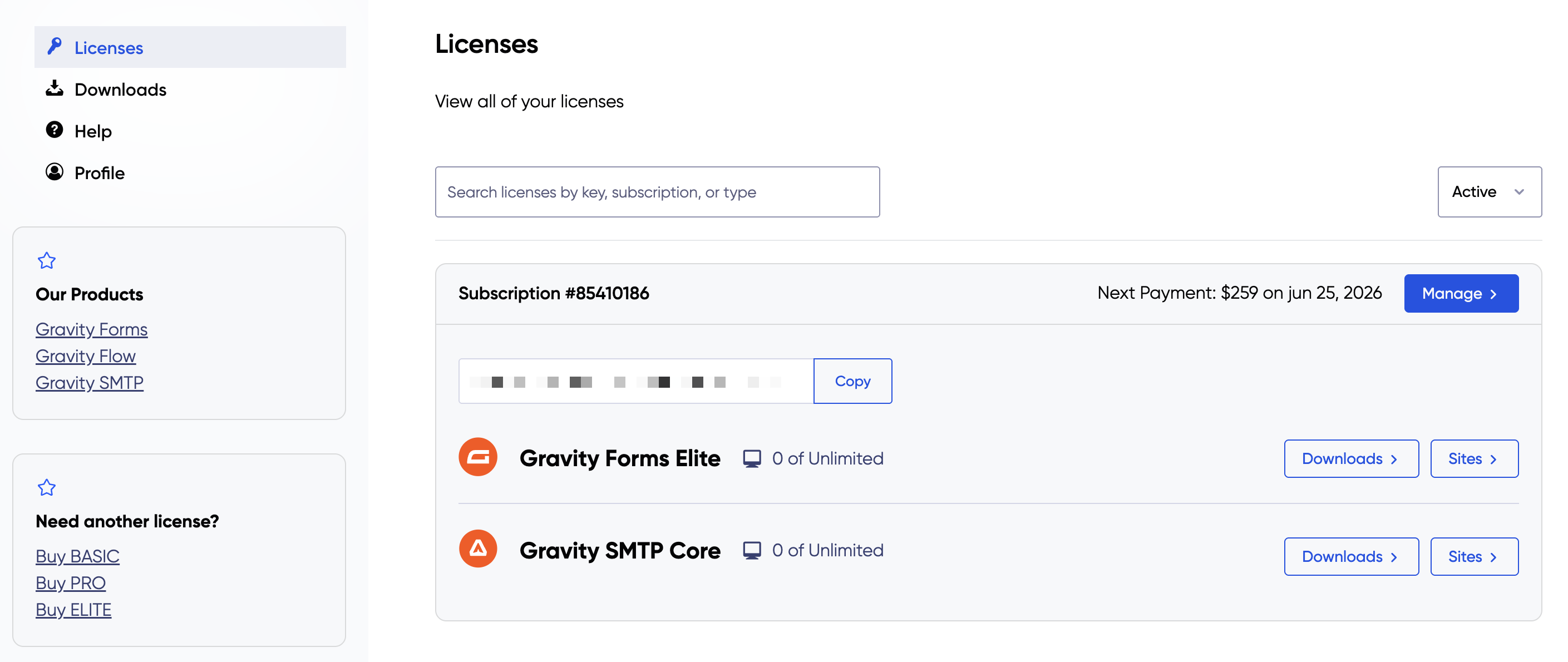Go to Downloads in the sidebar menu
The height and width of the screenshot is (662, 1568).
(x=120, y=90)
